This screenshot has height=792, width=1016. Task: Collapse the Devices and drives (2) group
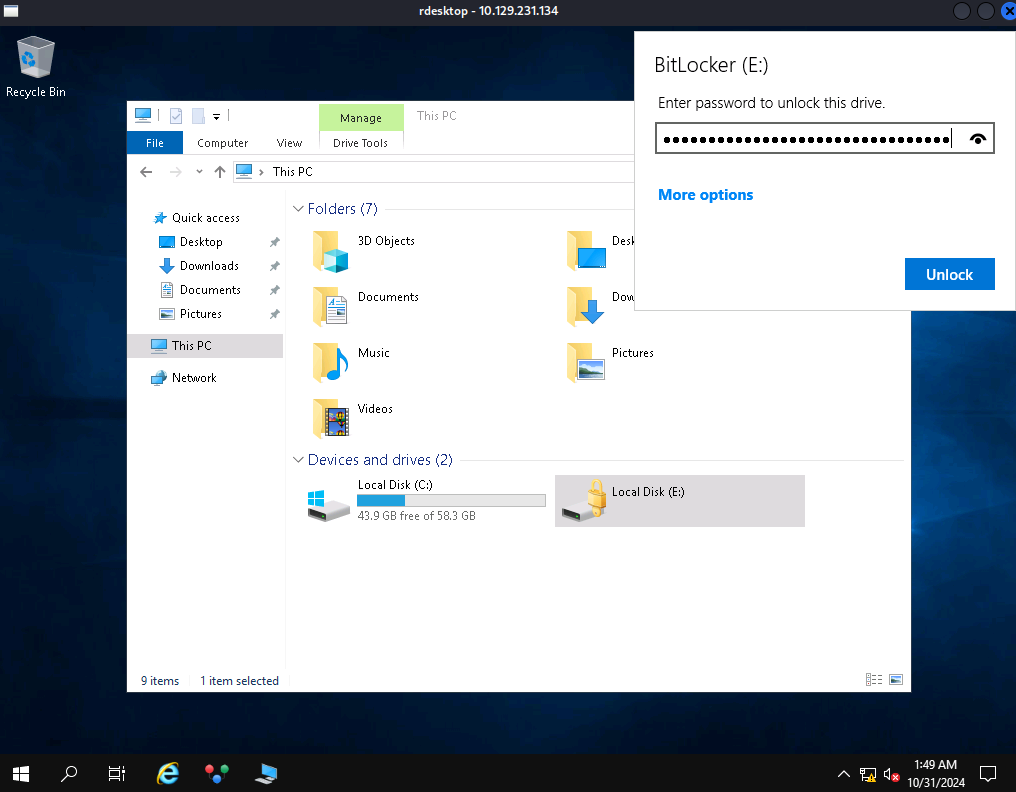(x=298, y=460)
